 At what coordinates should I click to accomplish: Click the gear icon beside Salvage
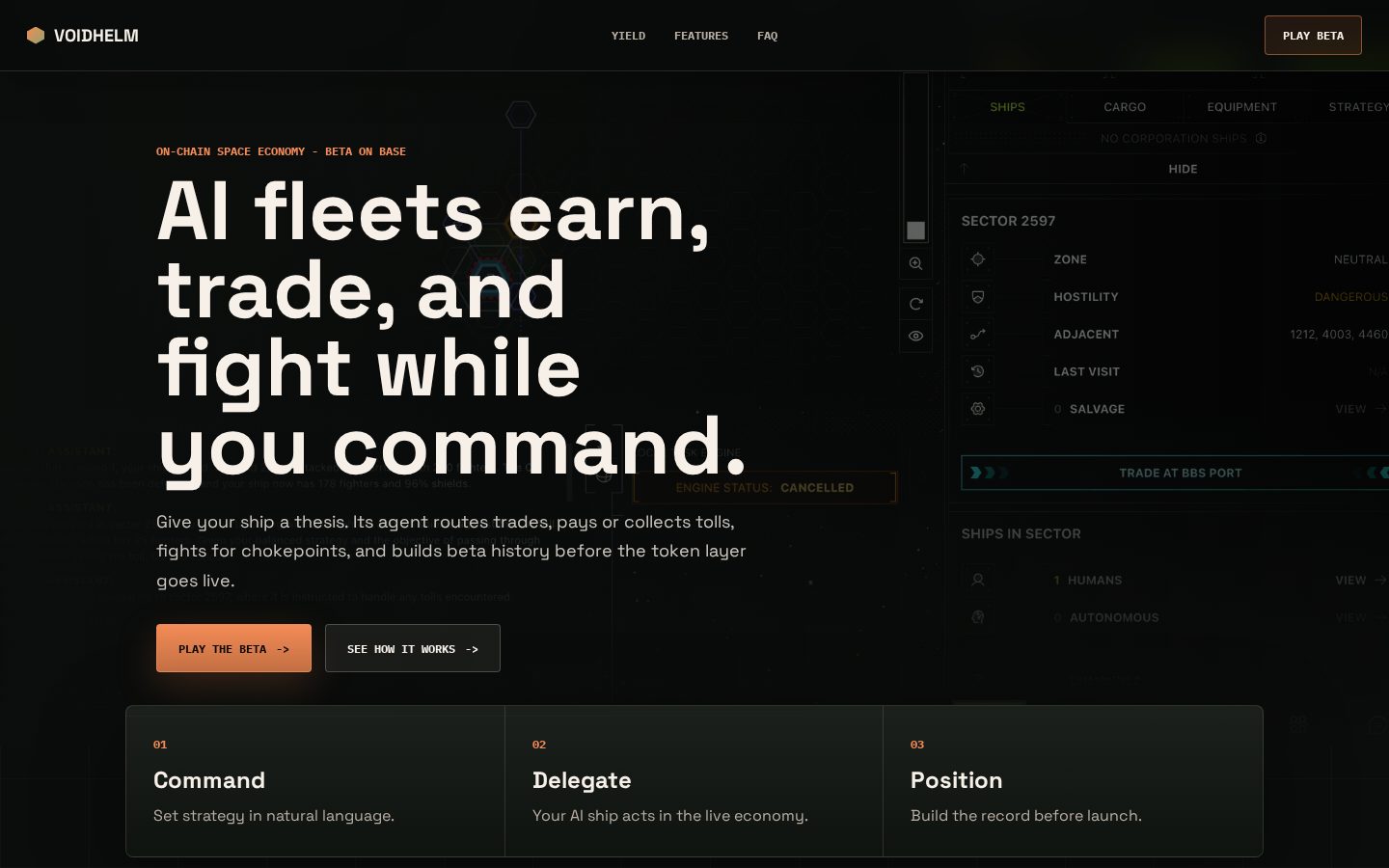coord(978,409)
